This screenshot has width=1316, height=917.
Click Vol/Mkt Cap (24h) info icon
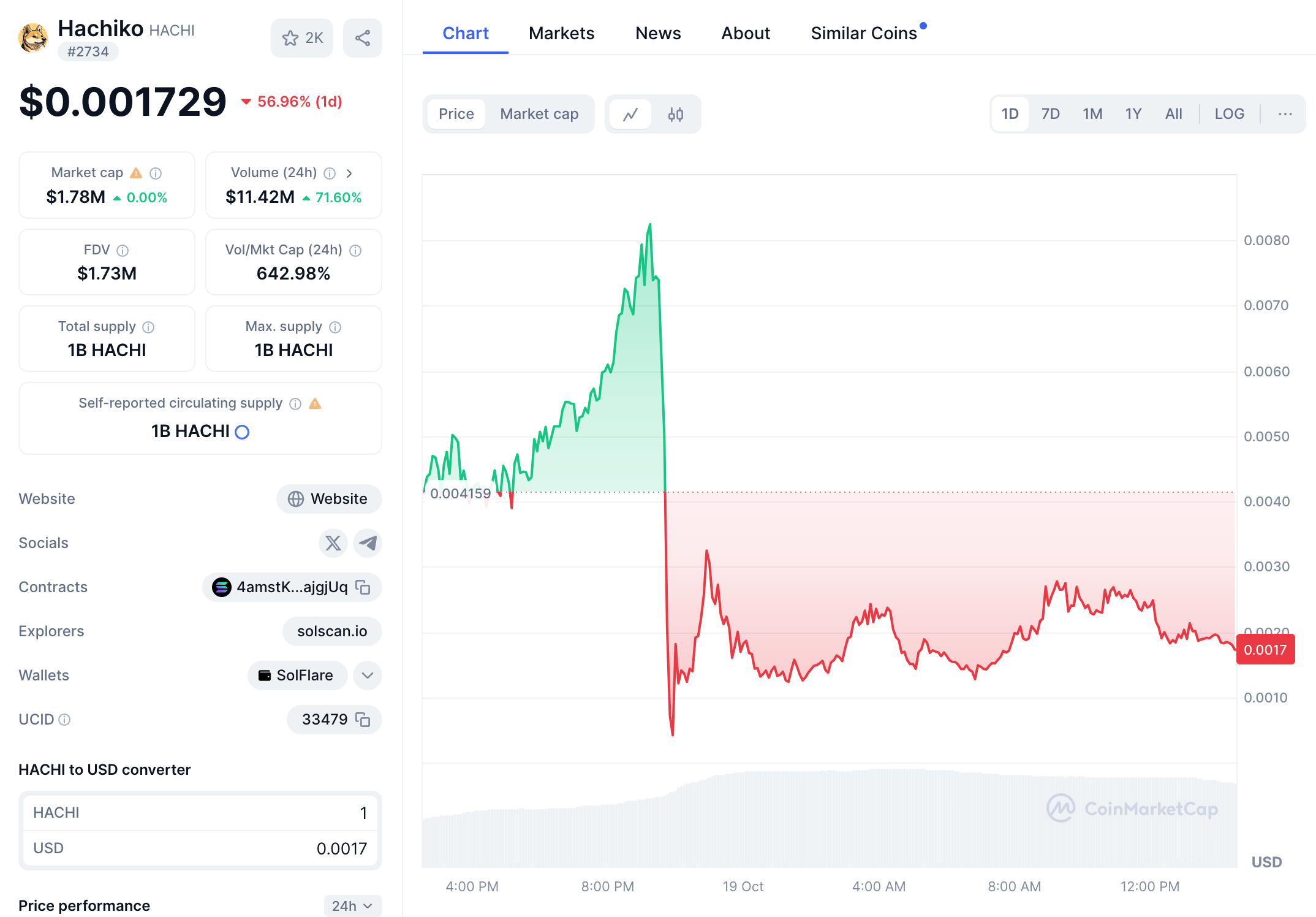click(355, 251)
